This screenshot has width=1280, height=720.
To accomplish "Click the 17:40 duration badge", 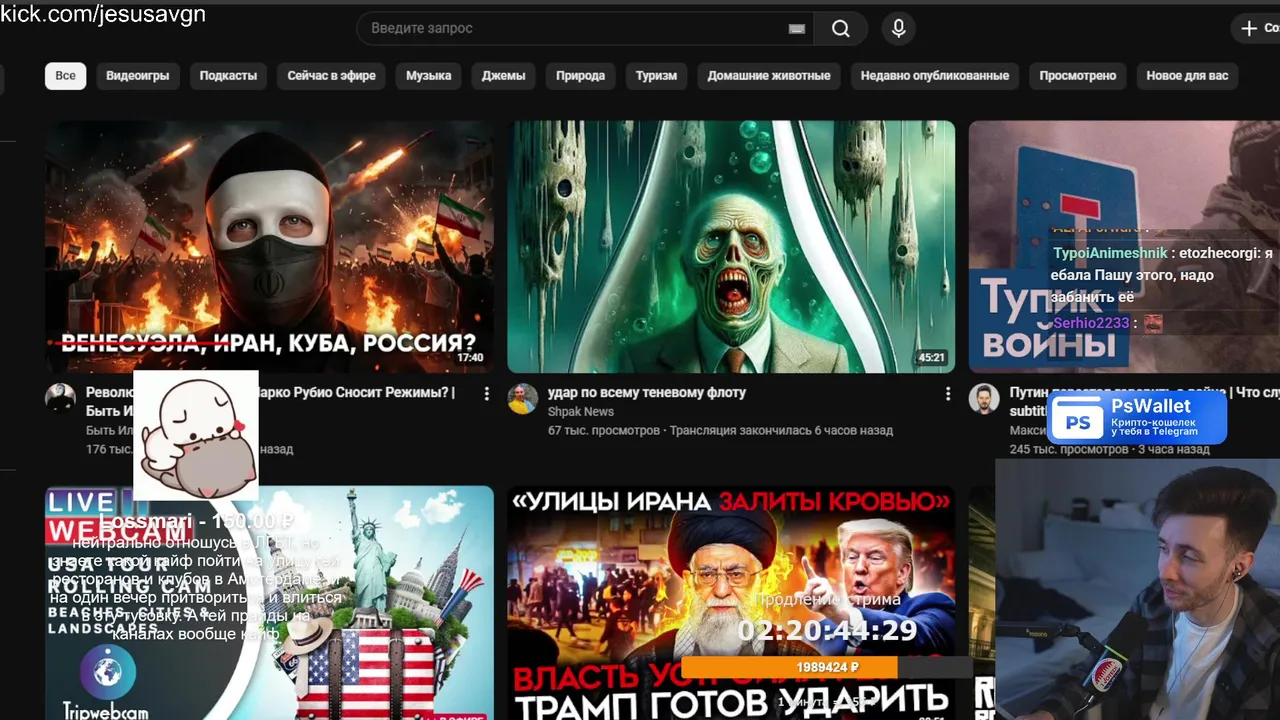I will click(x=470, y=357).
